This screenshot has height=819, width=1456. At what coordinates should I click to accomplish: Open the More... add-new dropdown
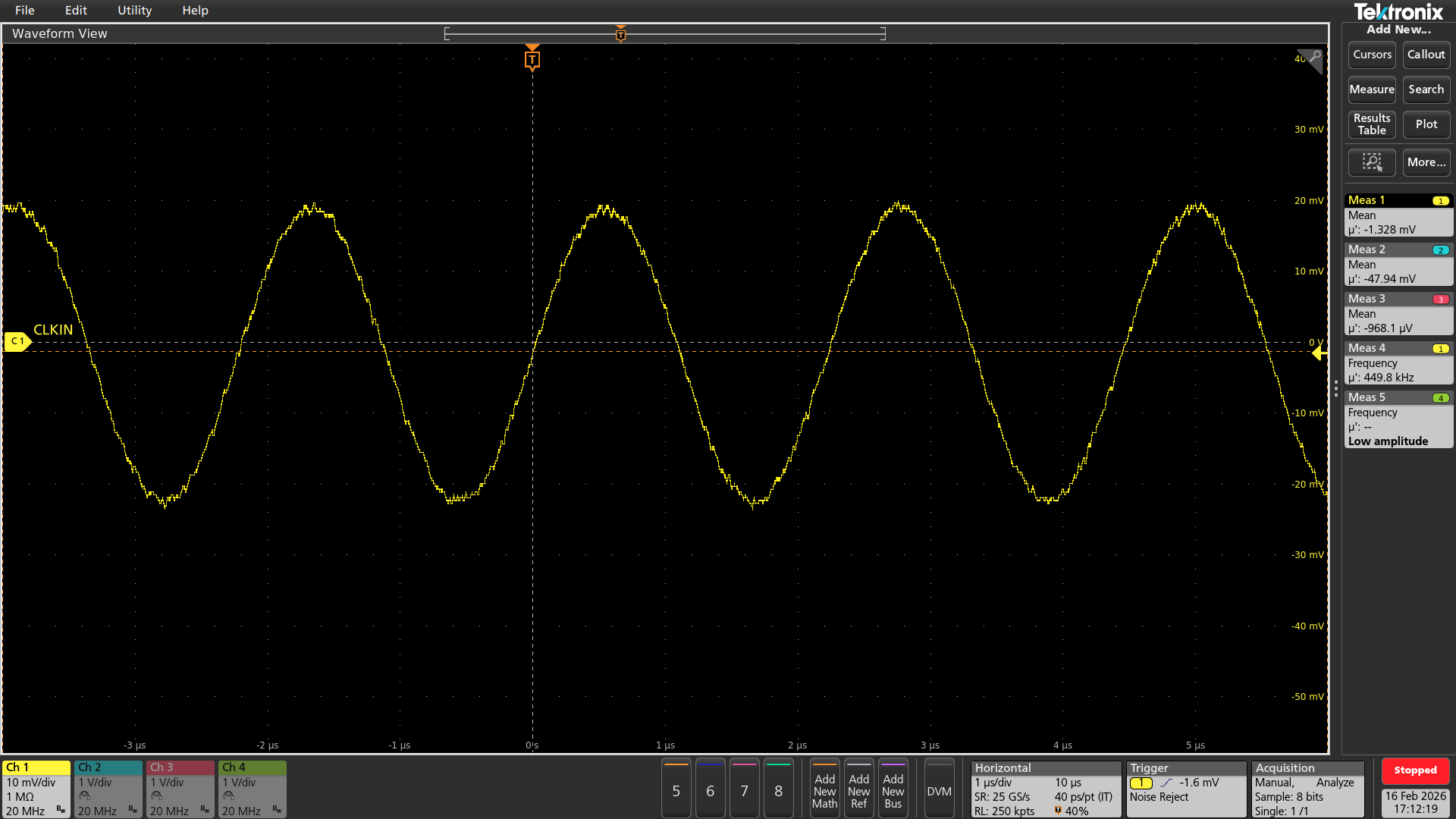point(1426,162)
